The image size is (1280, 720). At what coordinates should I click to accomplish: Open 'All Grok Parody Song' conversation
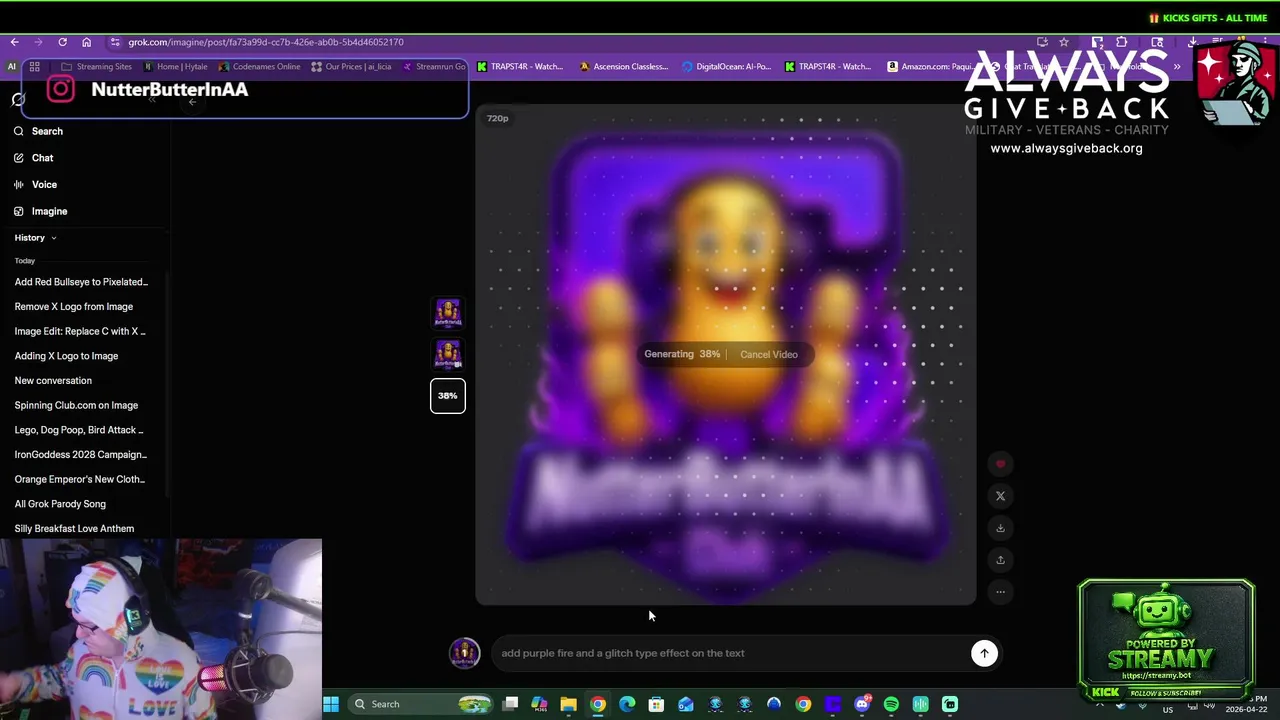point(60,504)
